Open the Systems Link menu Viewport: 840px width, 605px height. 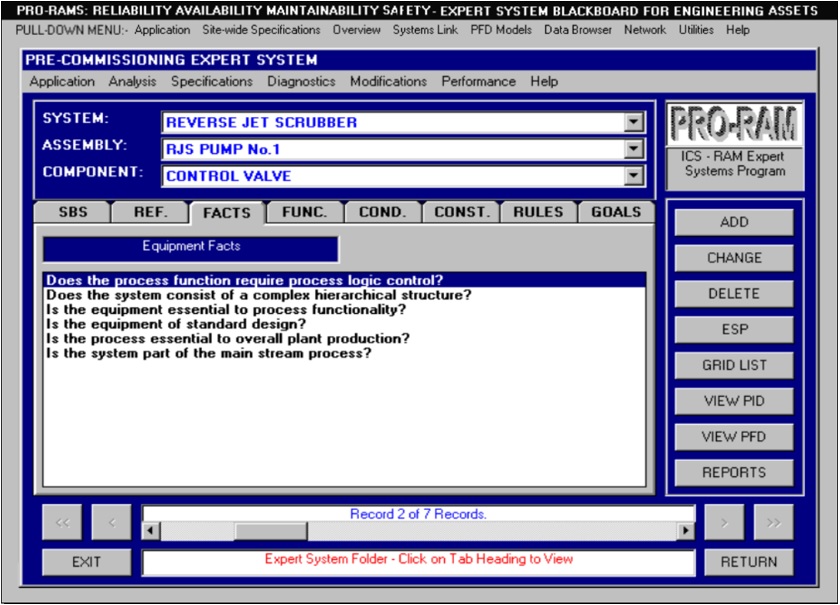click(425, 30)
